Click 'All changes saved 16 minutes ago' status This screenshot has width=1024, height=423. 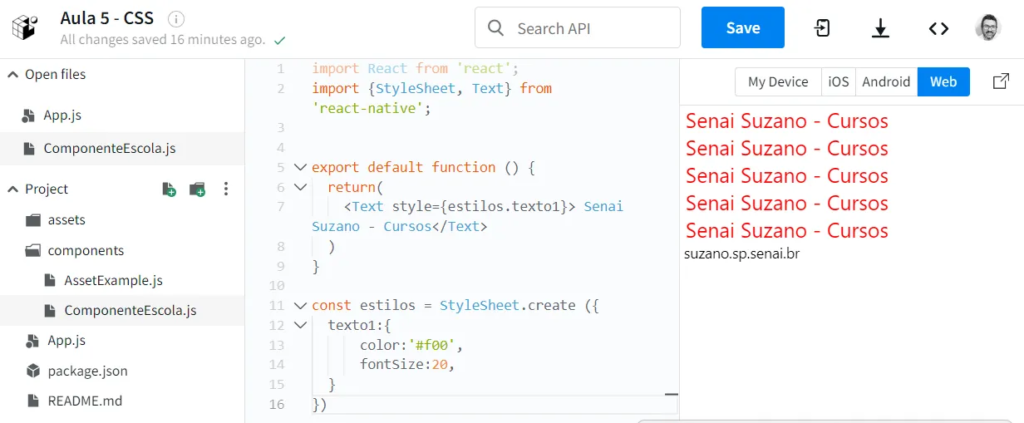163,40
